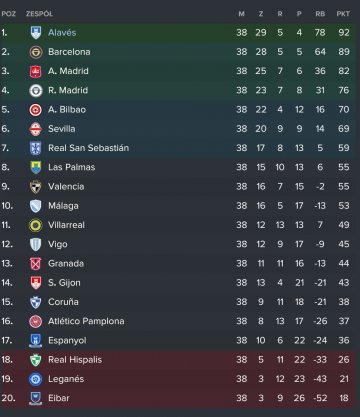Click the Villarreal yellow ring crest
This screenshot has width=360, height=417.
pos(36,225)
